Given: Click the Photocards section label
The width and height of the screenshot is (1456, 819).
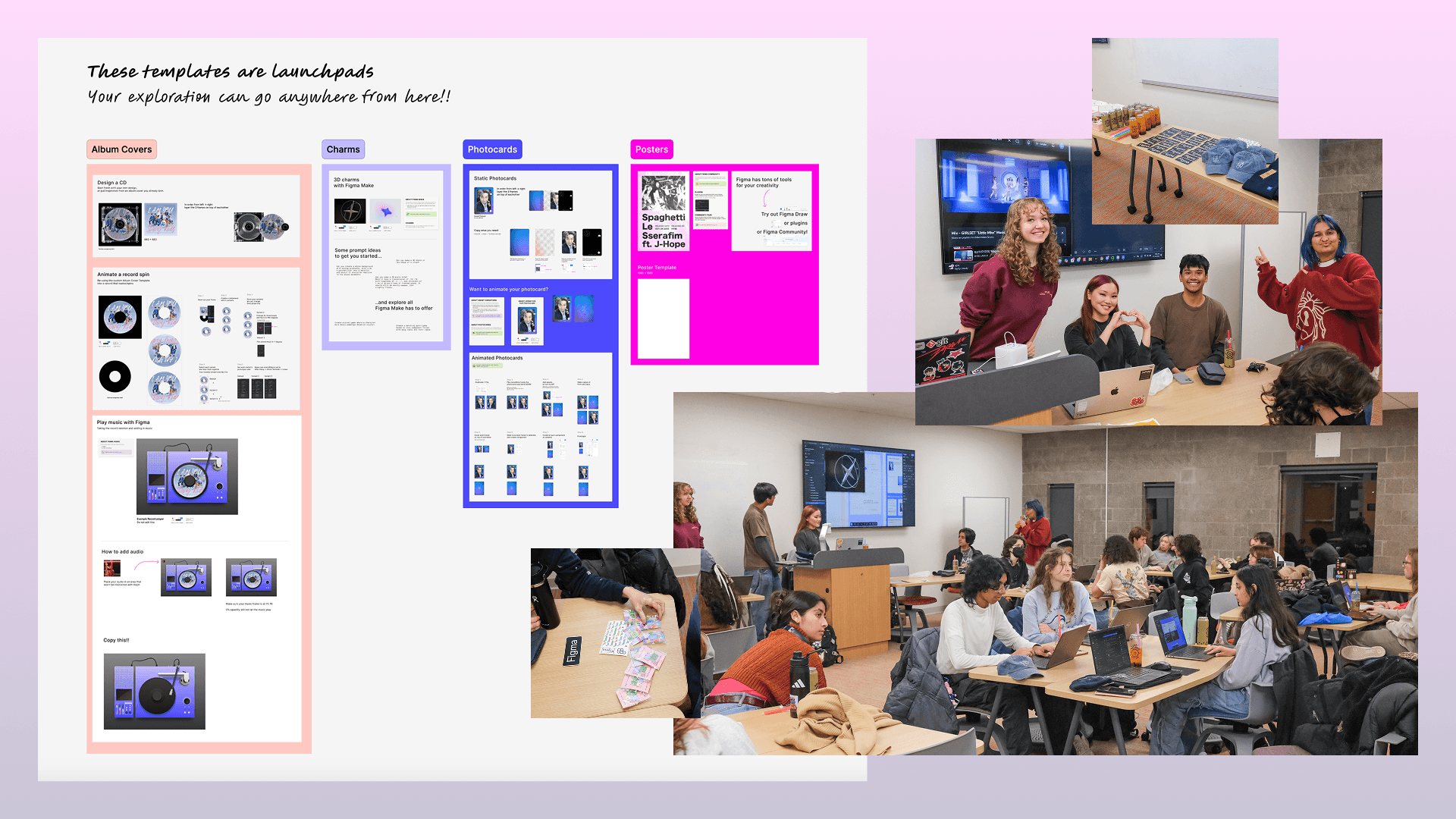Looking at the screenshot, I should (x=492, y=149).
